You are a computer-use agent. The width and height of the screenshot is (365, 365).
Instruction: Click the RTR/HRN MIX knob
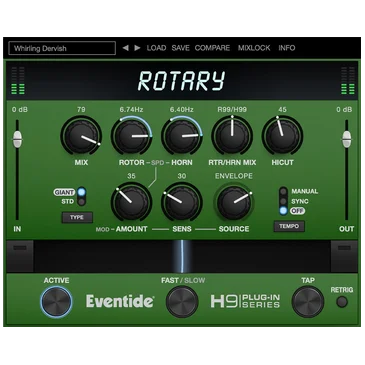(x=232, y=136)
